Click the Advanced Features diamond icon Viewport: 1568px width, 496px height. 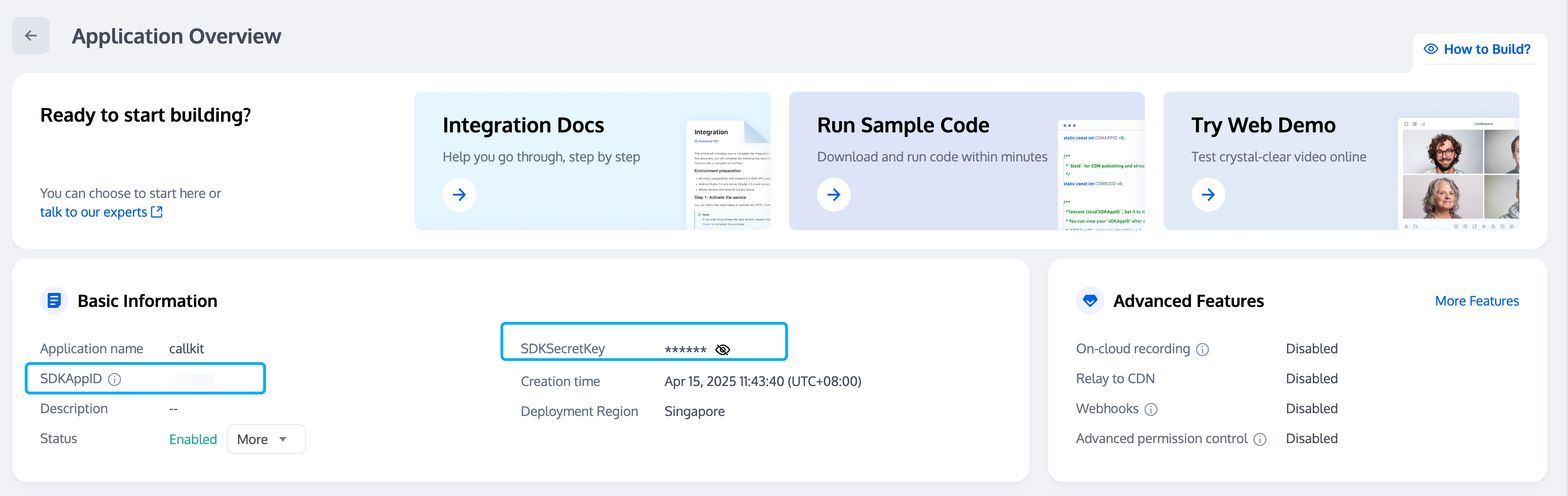click(1090, 300)
